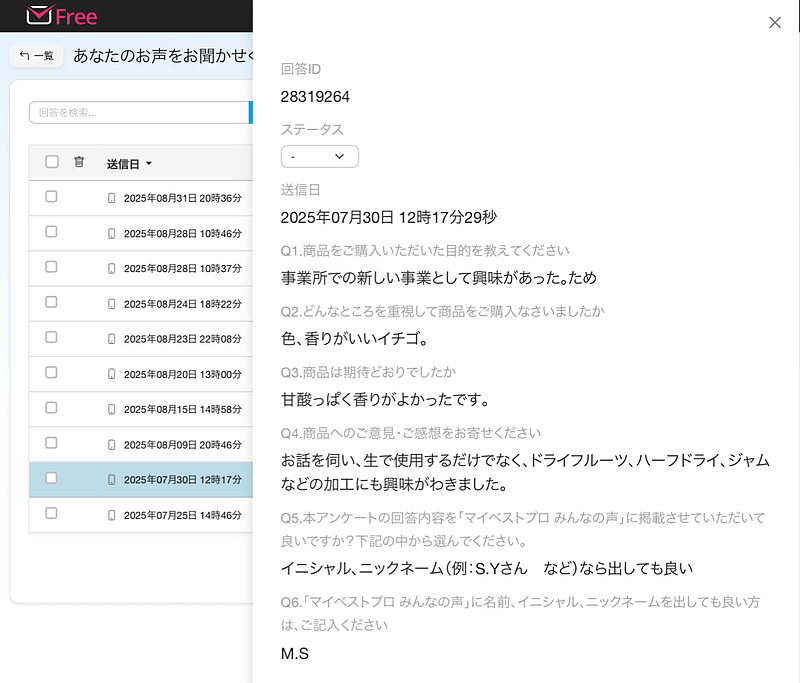This screenshot has height=683, width=800.
Task: Click the blue search button beside search field
Action: pyautogui.click(x=250, y=113)
